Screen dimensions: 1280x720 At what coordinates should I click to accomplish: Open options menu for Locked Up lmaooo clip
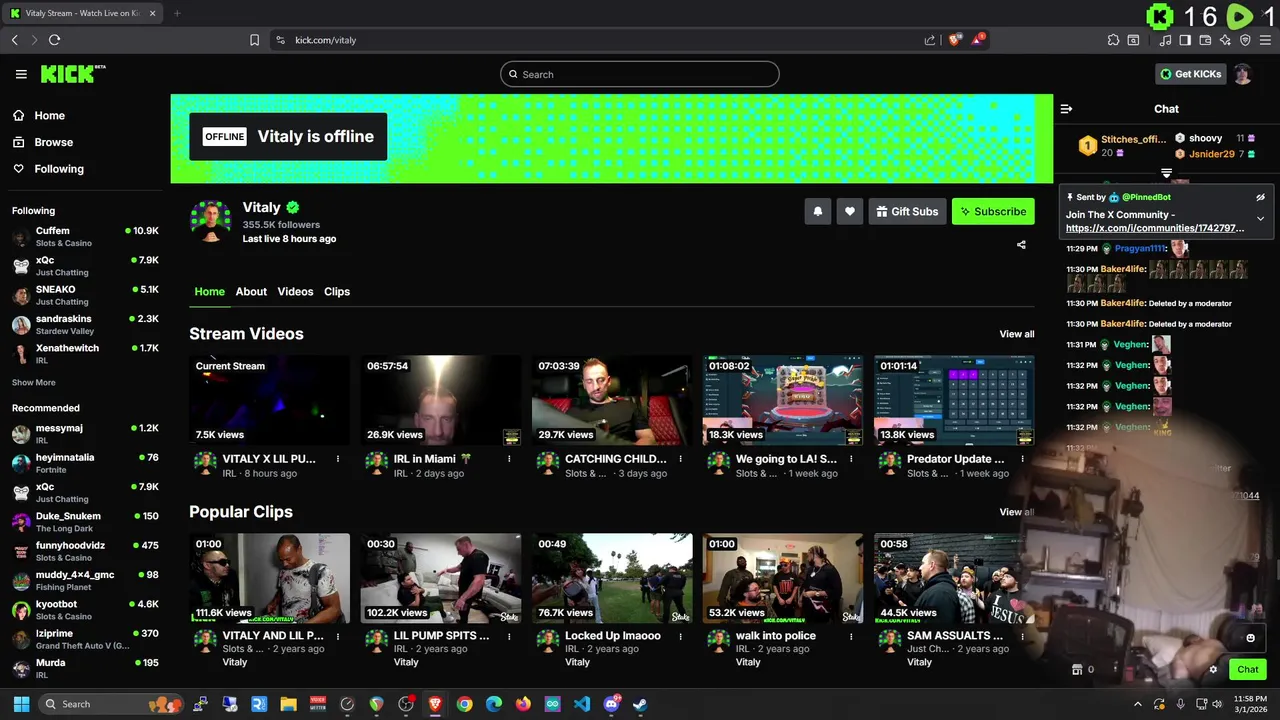(x=680, y=636)
